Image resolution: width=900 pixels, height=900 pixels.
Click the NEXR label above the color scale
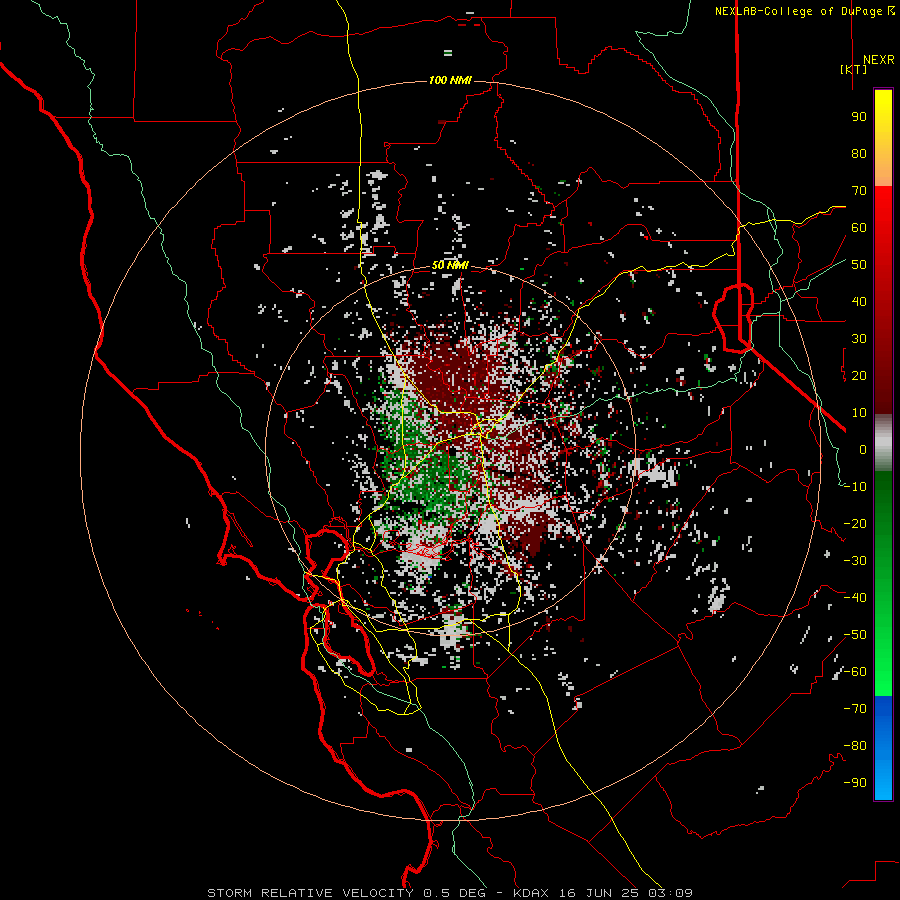(x=878, y=60)
